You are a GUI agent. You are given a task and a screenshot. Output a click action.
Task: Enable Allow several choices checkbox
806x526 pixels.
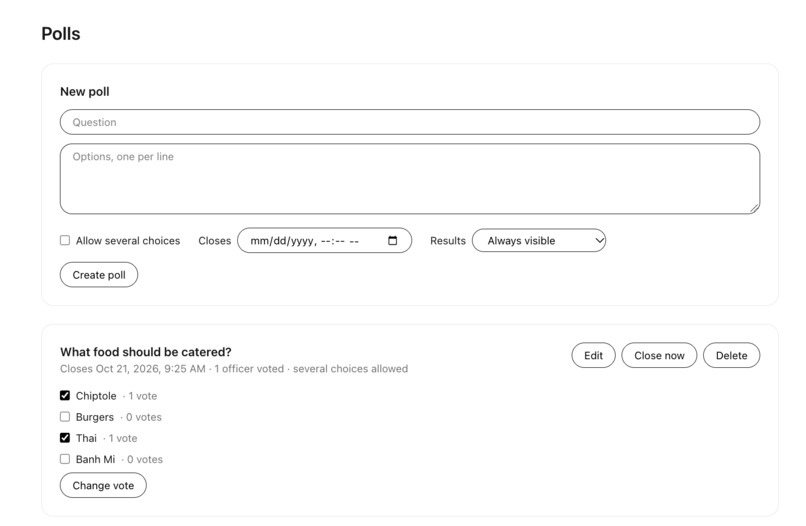point(65,240)
